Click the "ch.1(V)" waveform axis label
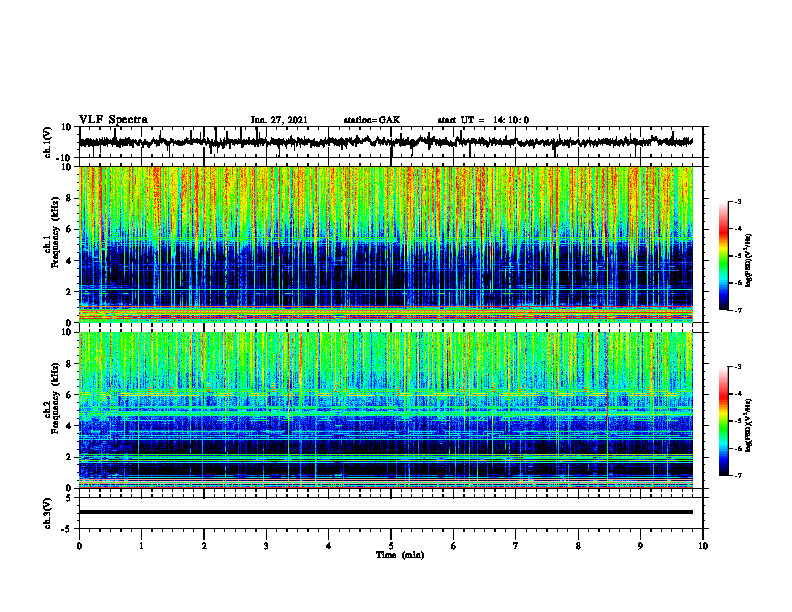Screen dimensions: 792x612 [48, 142]
